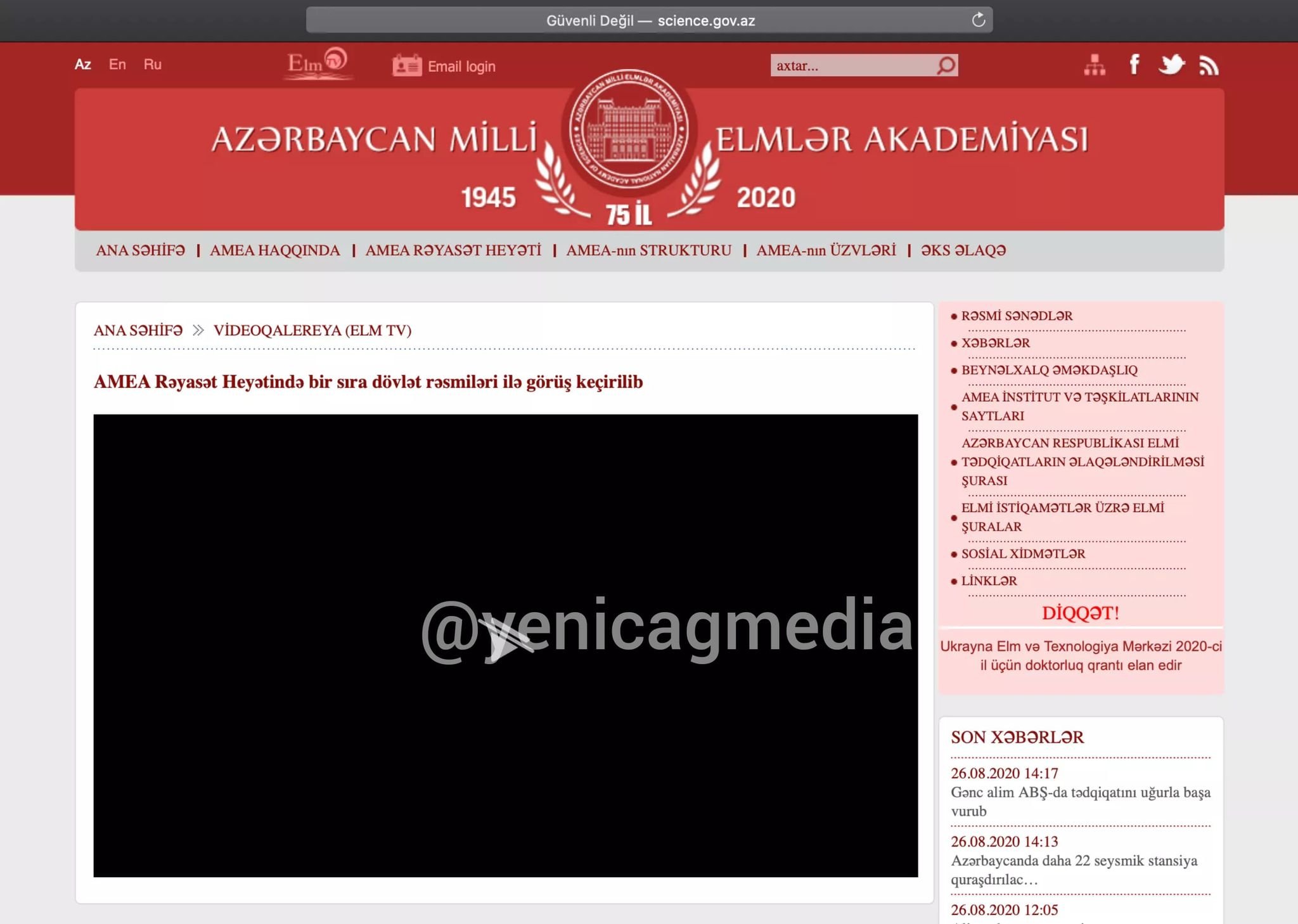Open AMEA RƏYASƏT HEYƏTİ menu item
The height and width of the screenshot is (924, 1298).
pyautogui.click(x=453, y=250)
